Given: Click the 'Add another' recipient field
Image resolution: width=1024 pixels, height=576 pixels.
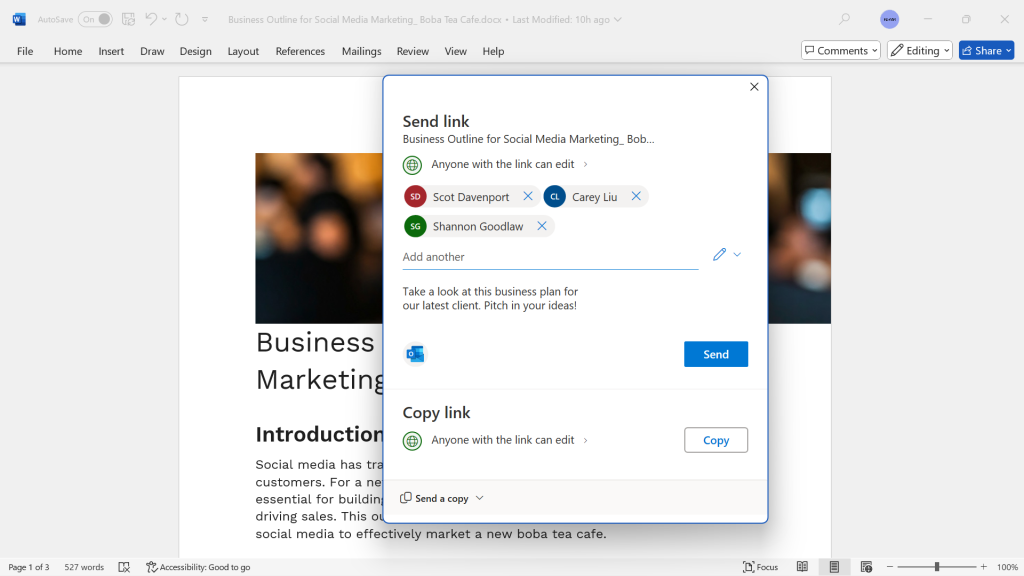Looking at the screenshot, I should (x=550, y=257).
